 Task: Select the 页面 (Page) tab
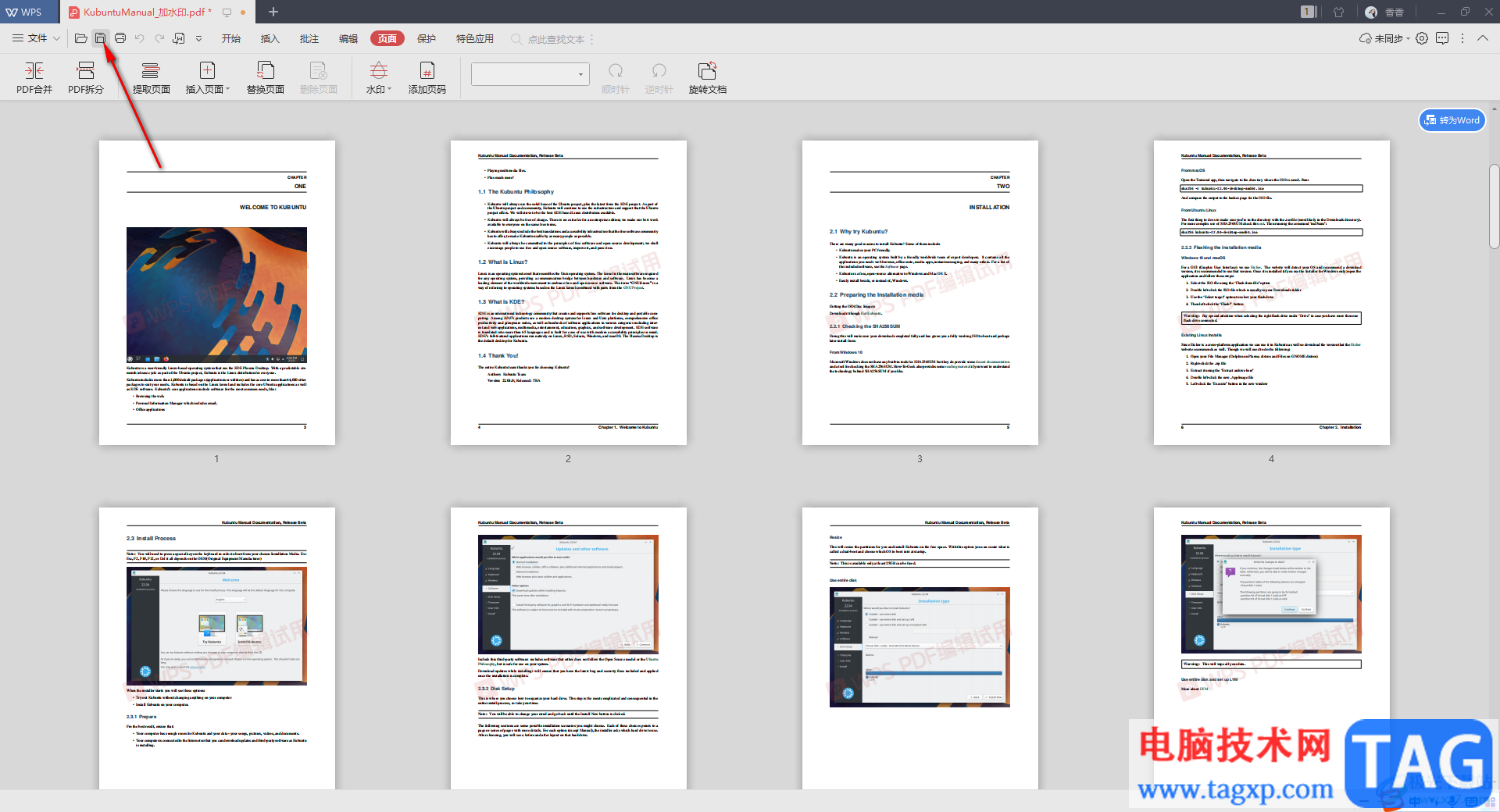point(387,38)
